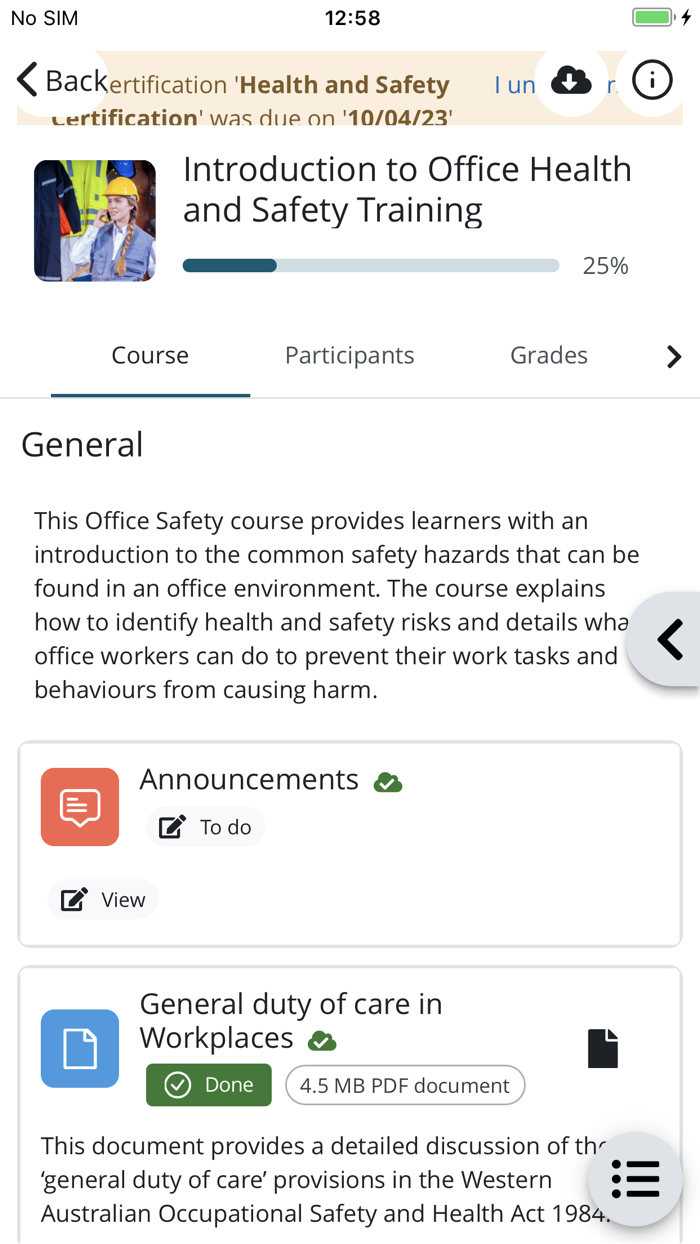The width and height of the screenshot is (700, 1244).
Task: Open the course index list icon
Action: point(636,1179)
